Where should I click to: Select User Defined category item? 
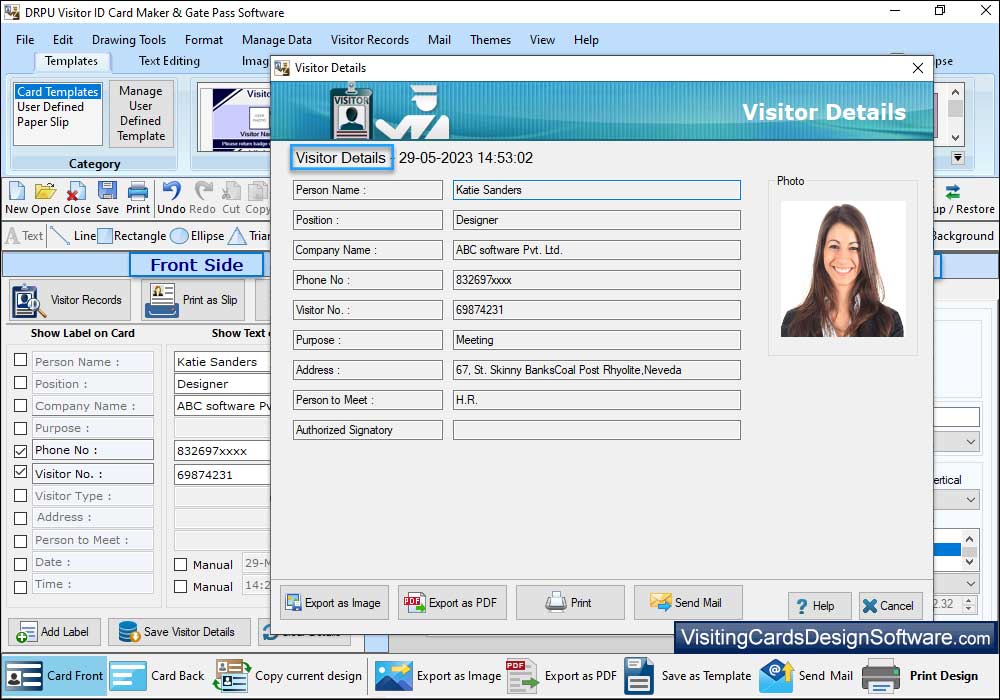click(x=50, y=106)
